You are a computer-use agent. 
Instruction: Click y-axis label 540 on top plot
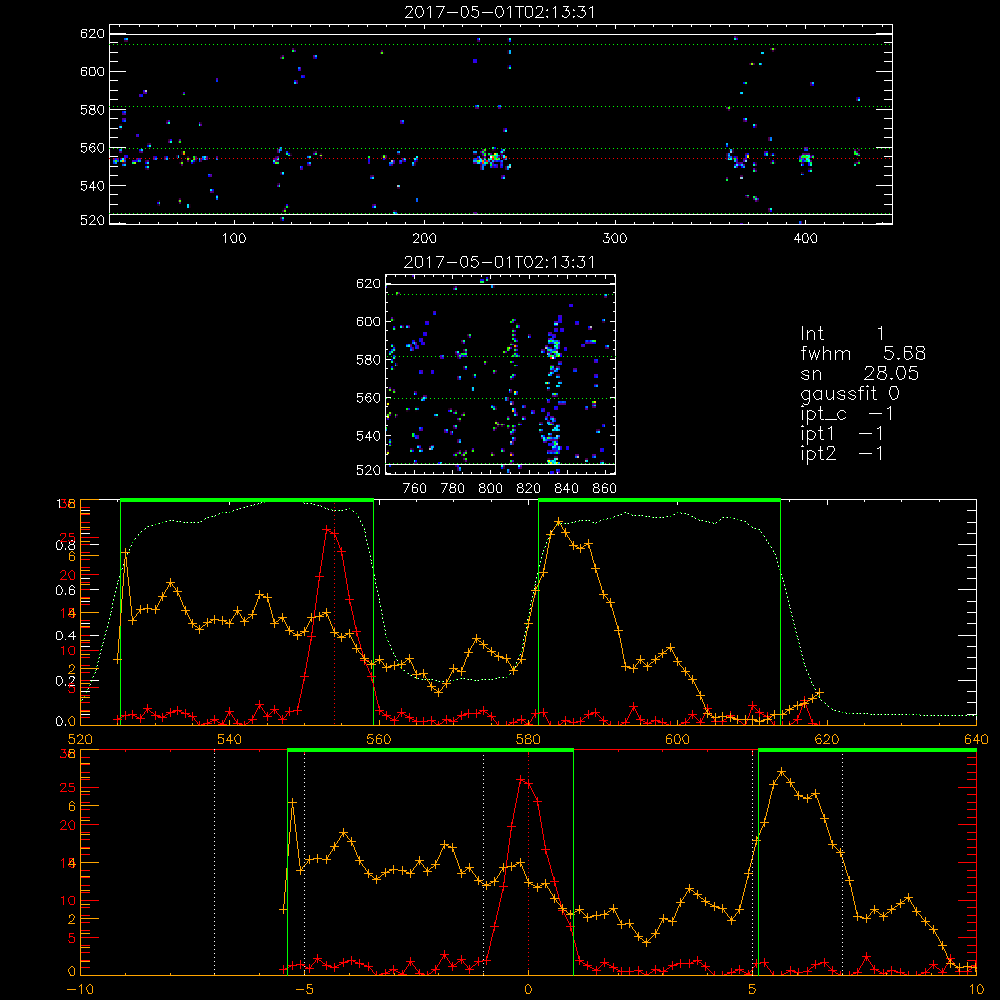(92, 186)
